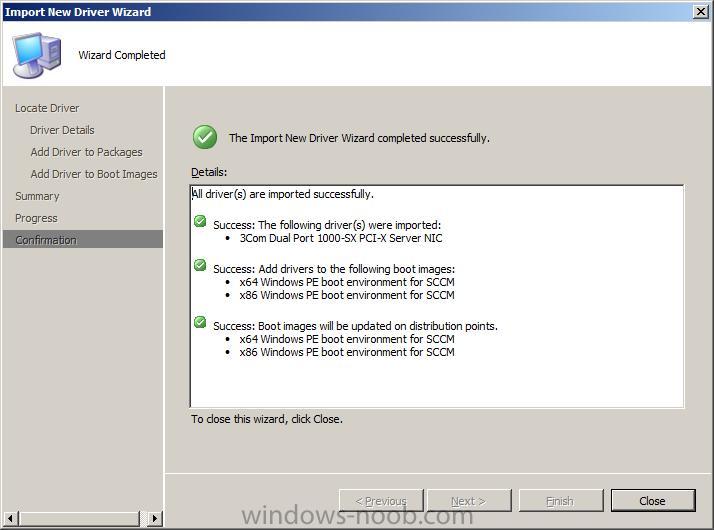Click 'All driver(s) are imported successfully.' line

point(283,194)
